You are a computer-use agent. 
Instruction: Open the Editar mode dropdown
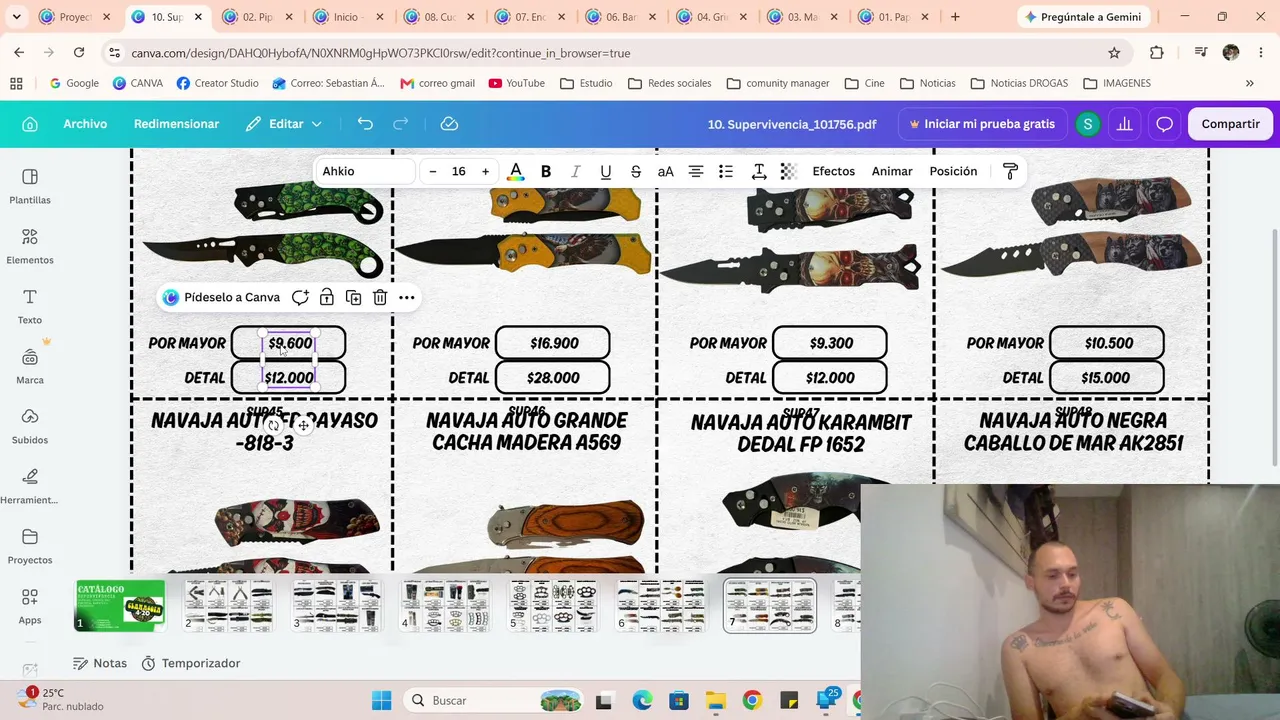[x=285, y=124]
